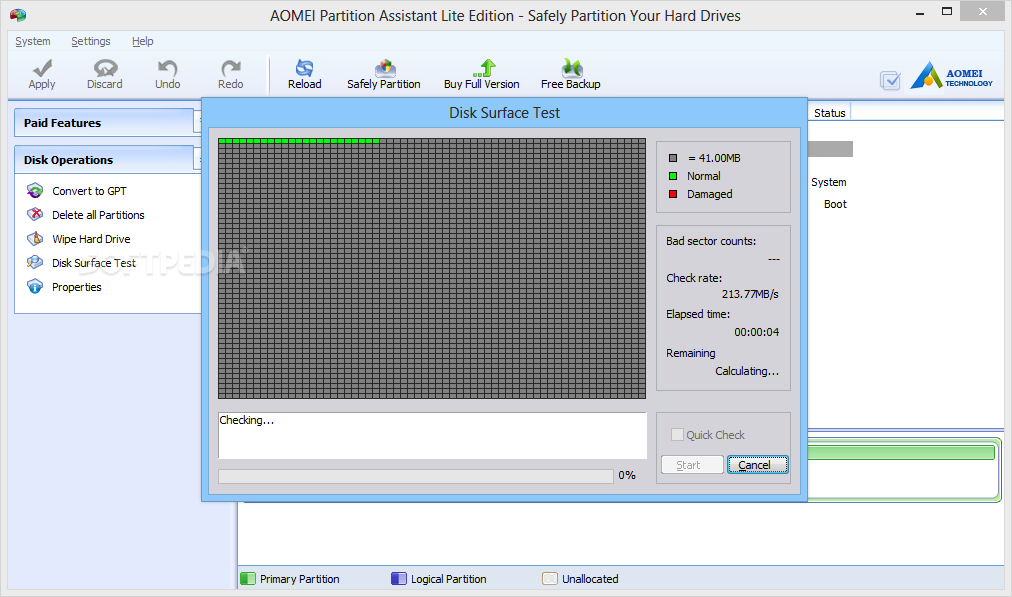
Task: Click the Logical Partition legend swatch
Action: tap(399, 579)
